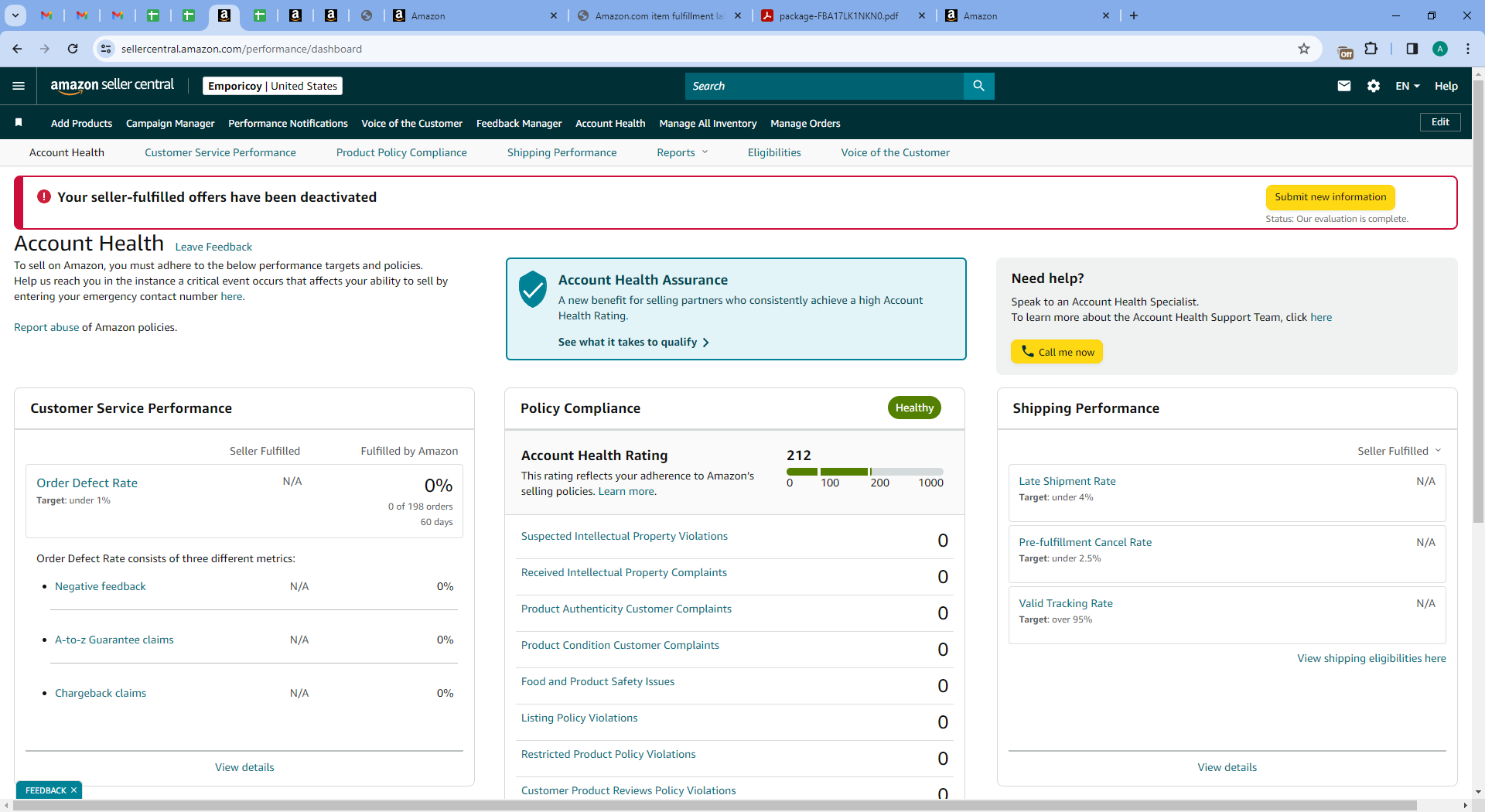Close the package-FBA17LK1NKN0.pdf tab
Screen dimensions: 1485x812
(x=922, y=15)
